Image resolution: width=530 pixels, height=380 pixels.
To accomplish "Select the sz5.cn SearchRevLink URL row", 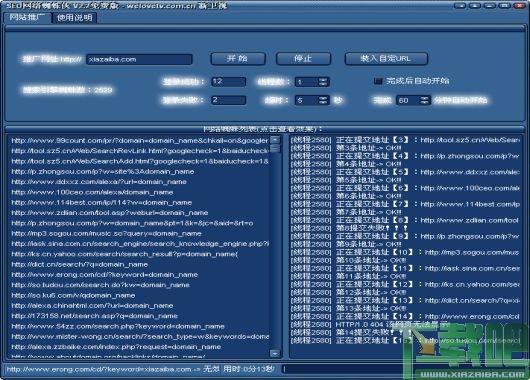I will [x=140, y=151].
